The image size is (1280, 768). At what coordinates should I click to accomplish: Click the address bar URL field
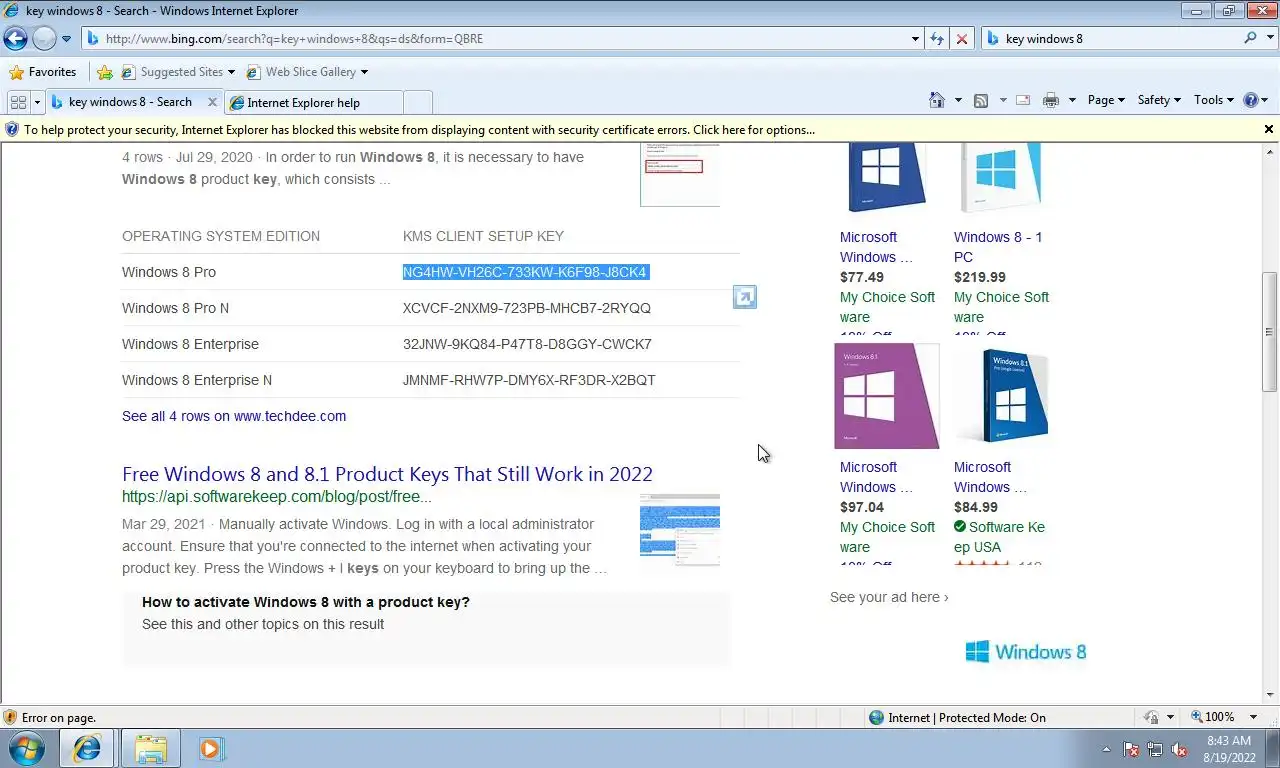coord(495,39)
